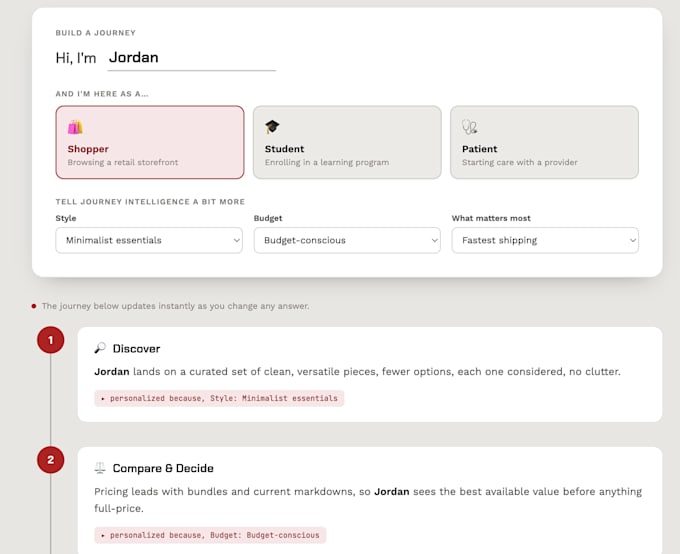Click 'Starting care with a provider' text
This screenshot has width=680, height=554.
pyautogui.click(x=520, y=162)
